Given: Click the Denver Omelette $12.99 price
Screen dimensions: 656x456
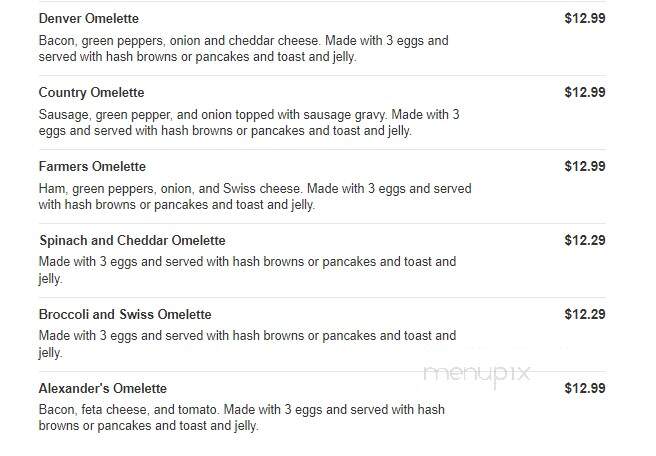Looking at the screenshot, I should [584, 18].
